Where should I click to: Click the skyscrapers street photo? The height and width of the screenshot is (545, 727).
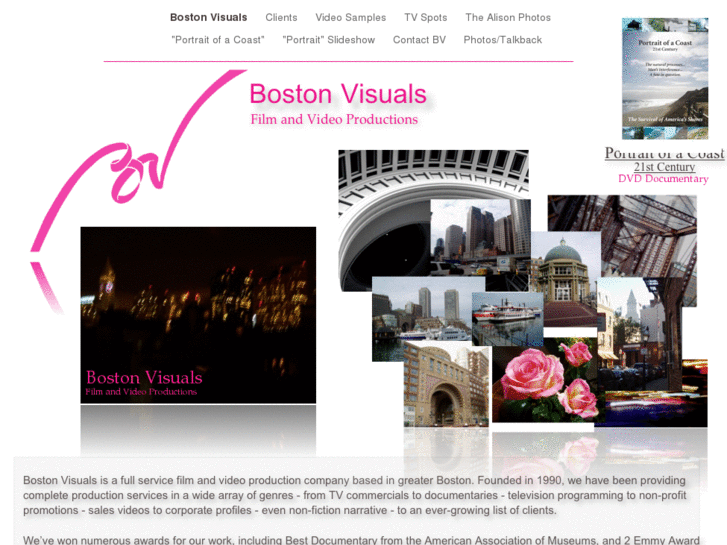(480, 237)
